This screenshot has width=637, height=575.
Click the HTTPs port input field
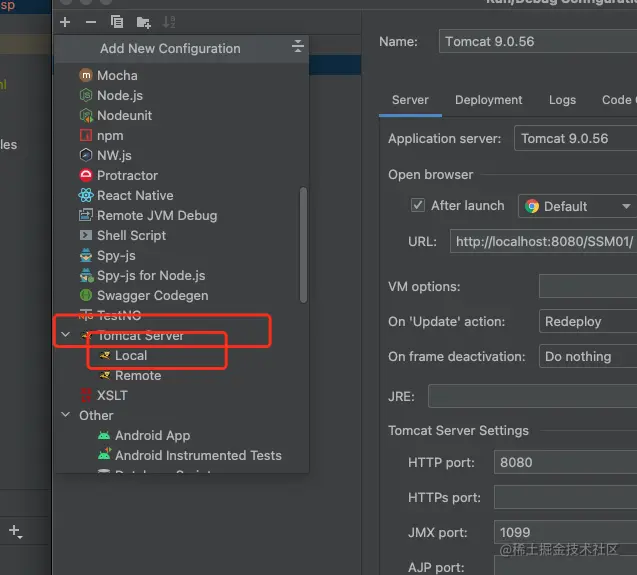[565, 497]
